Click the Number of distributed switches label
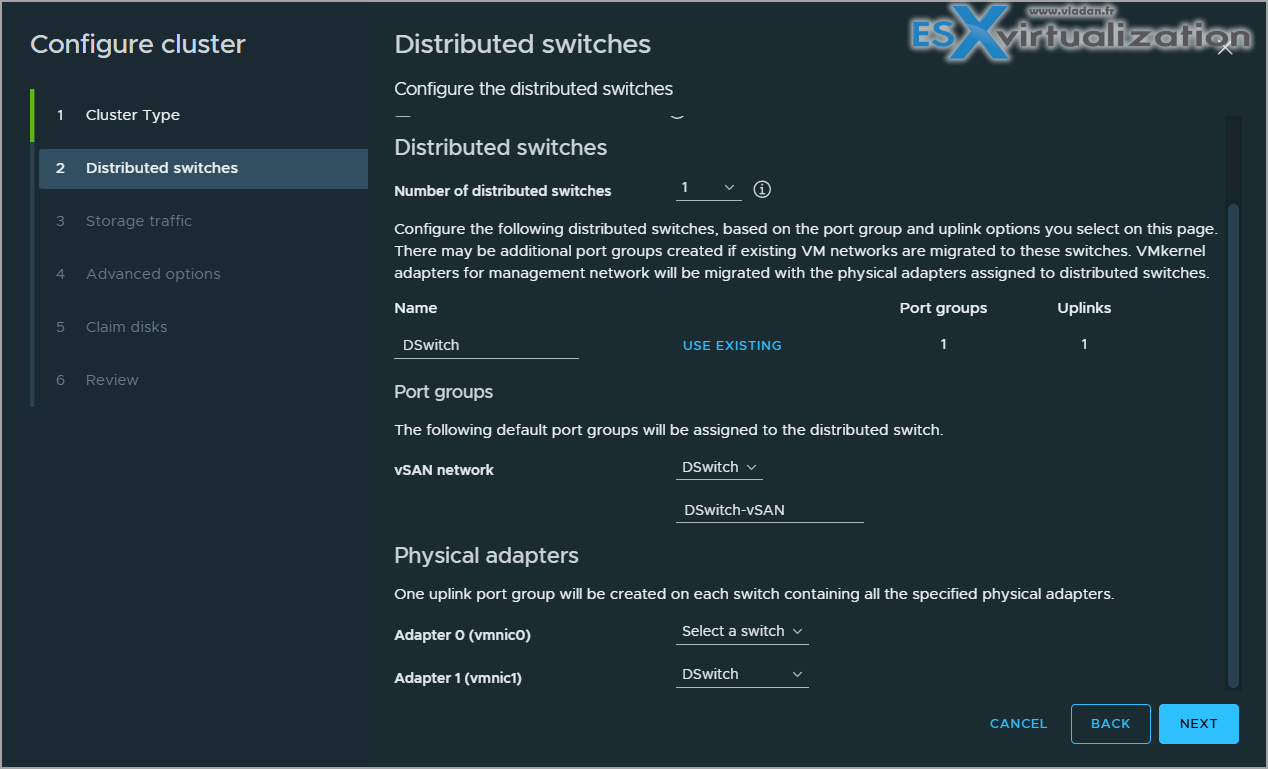Image resolution: width=1268 pixels, height=769 pixels. (503, 191)
